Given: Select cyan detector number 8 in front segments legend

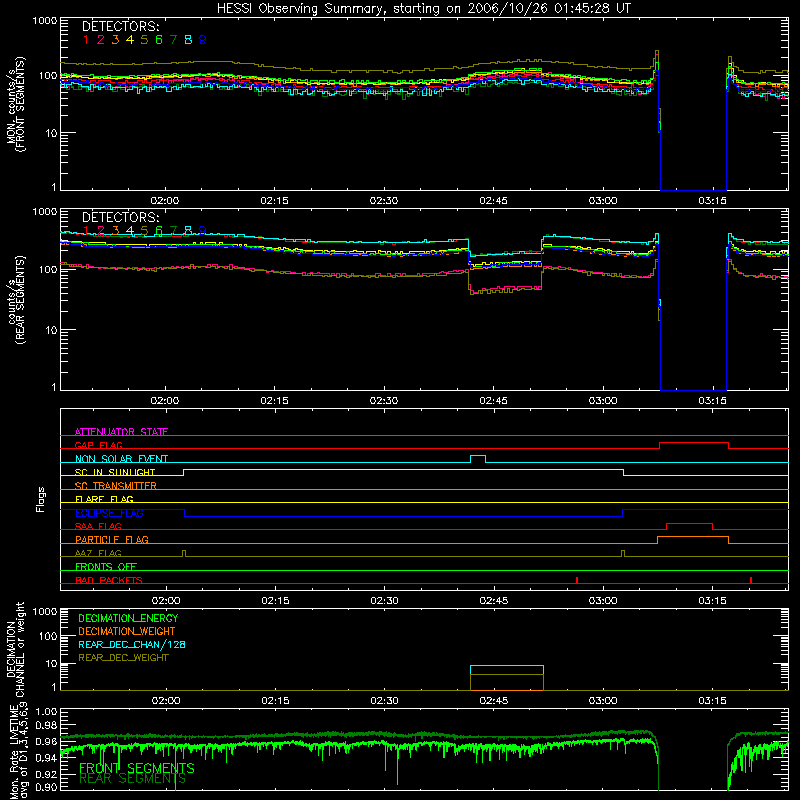Looking at the screenshot, I should 188,40.
